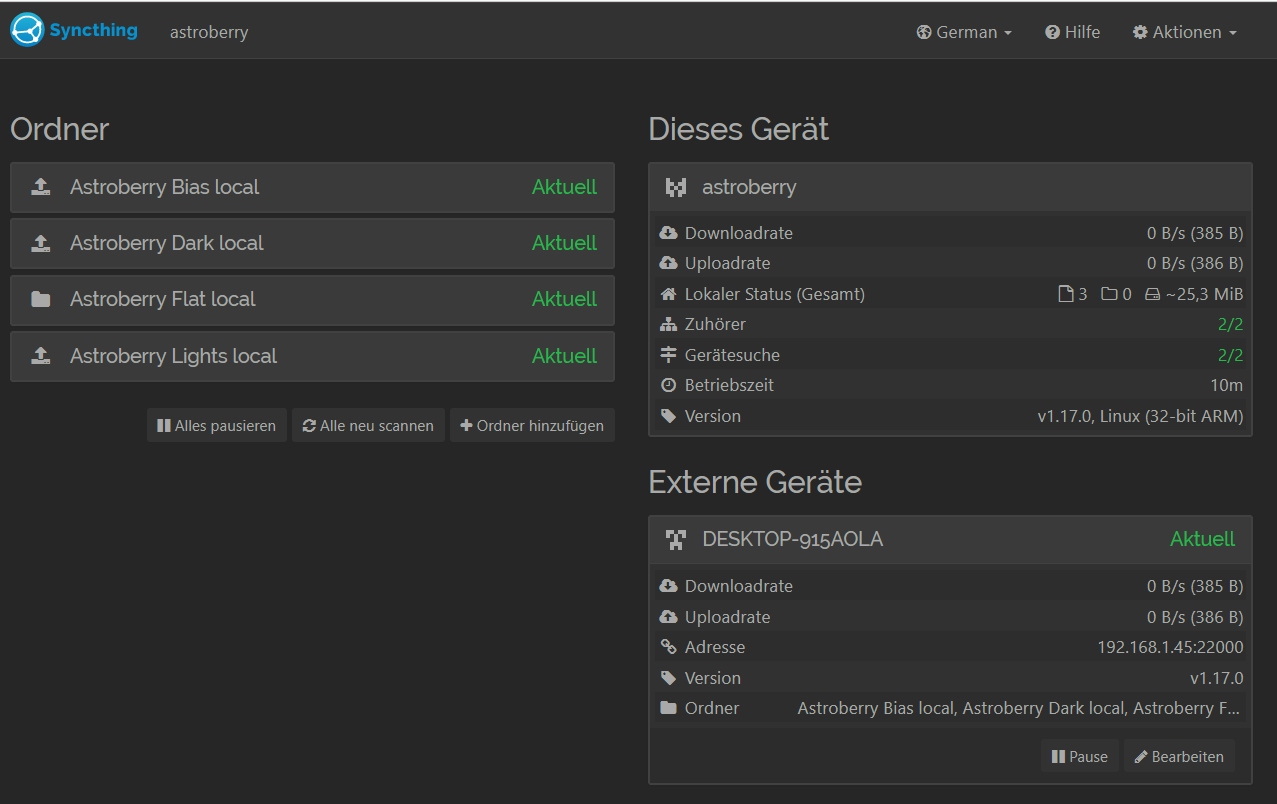Click Downloadrate cloud icon under Dieses Gerät
The width and height of the screenshot is (1277, 804).
(669, 233)
